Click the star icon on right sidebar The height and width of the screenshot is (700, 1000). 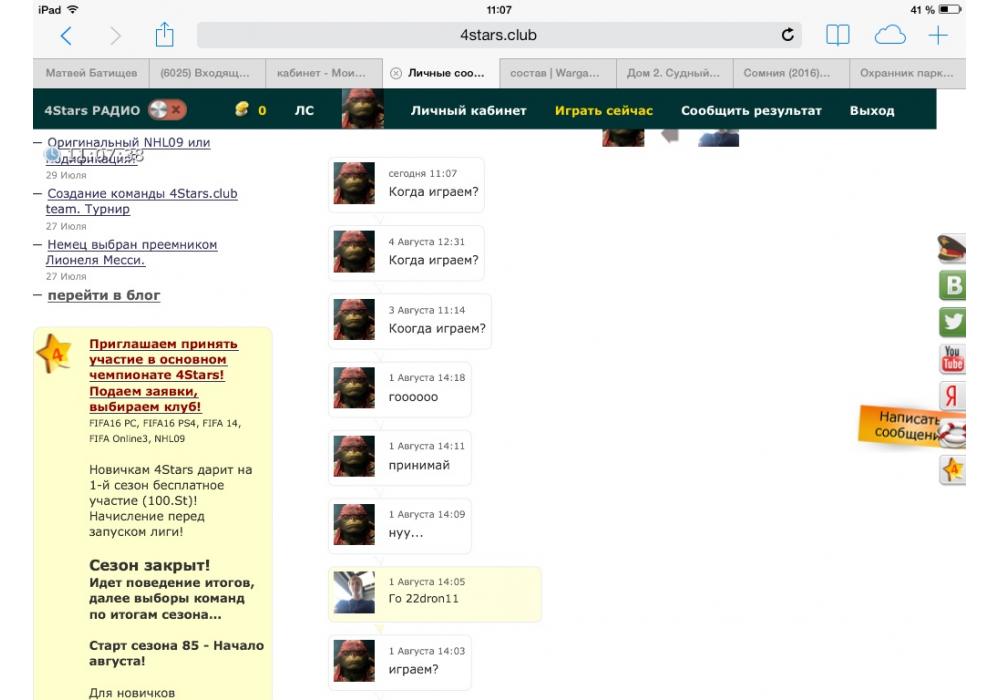tap(952, 470)
